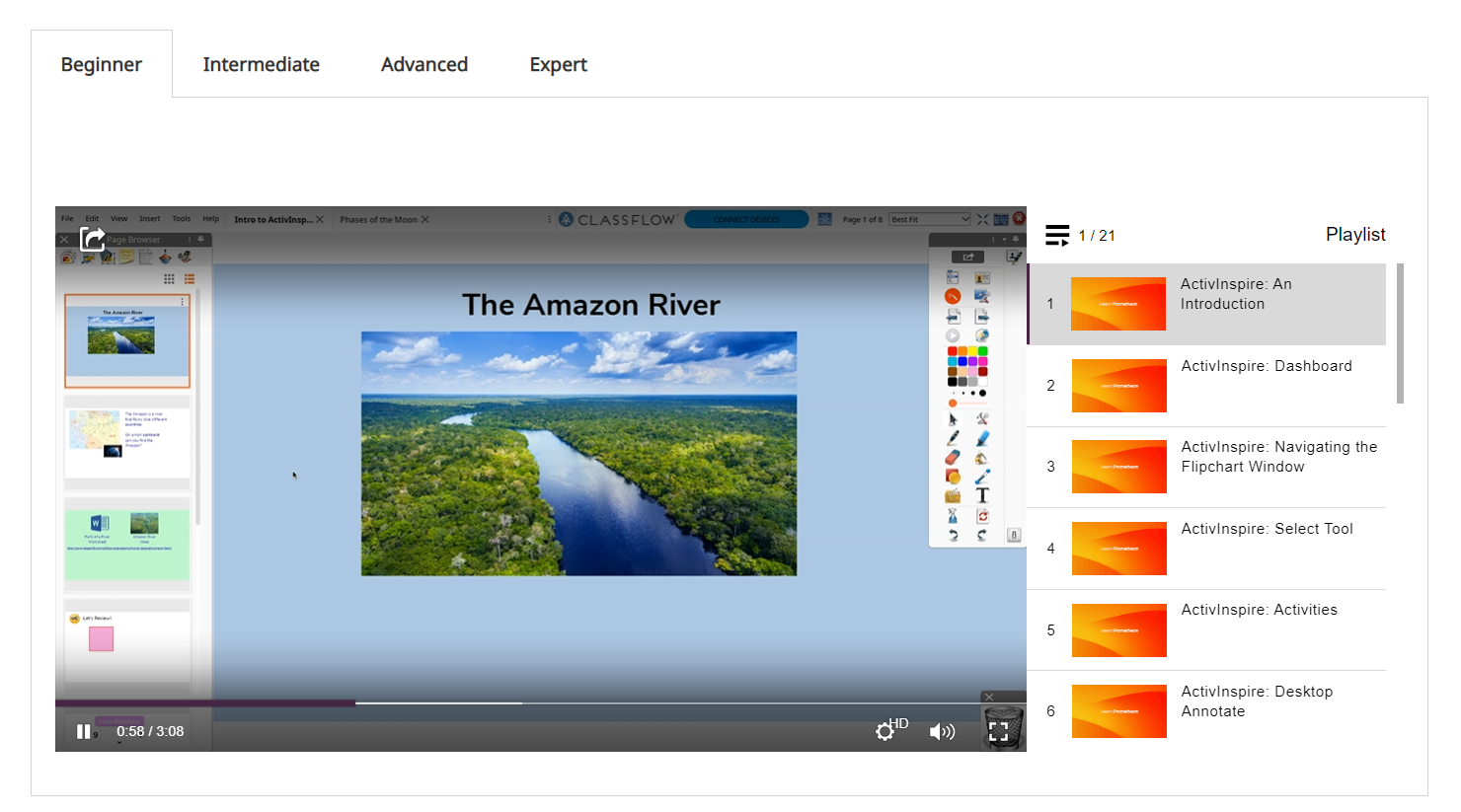Image resolution: width=1461 pixels, height=812 pixels.
Task: Click the Amazon River video frame
Action: point(578,454)
